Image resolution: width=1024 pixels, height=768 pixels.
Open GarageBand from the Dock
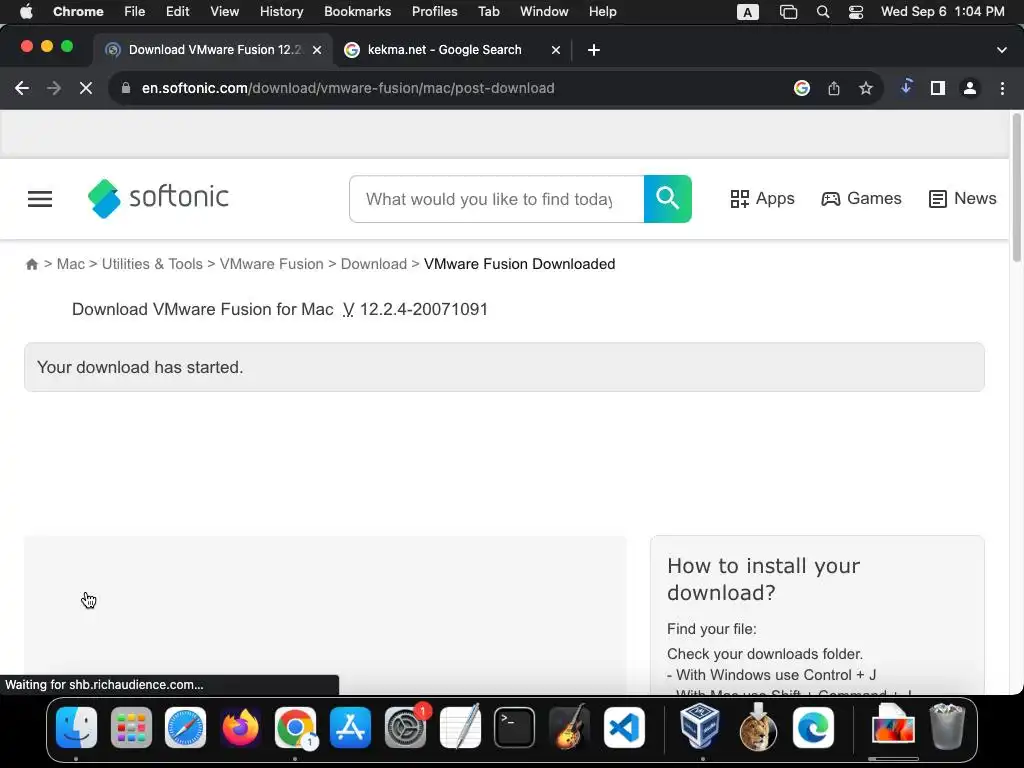pyautogui.click(x=569, y=728)
